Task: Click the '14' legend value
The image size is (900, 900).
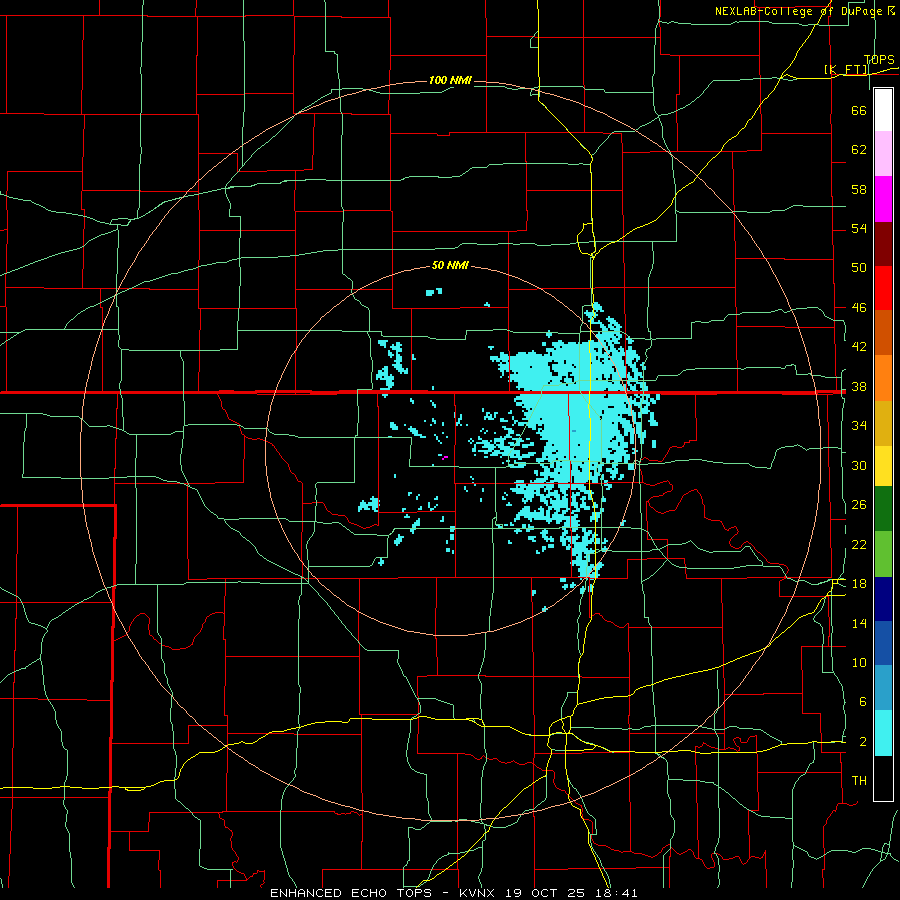Action: point(859,623)
